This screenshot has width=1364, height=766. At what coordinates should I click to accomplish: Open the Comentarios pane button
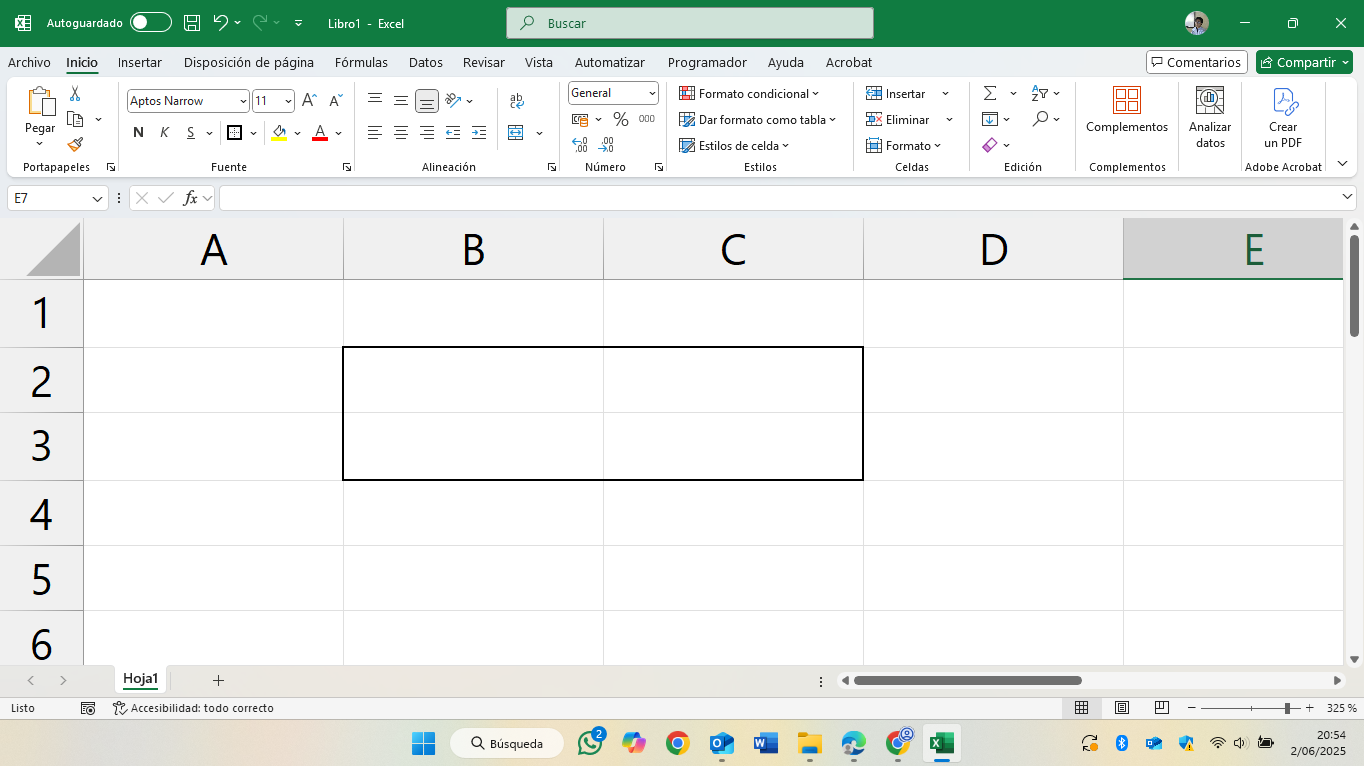point(1197,62)
